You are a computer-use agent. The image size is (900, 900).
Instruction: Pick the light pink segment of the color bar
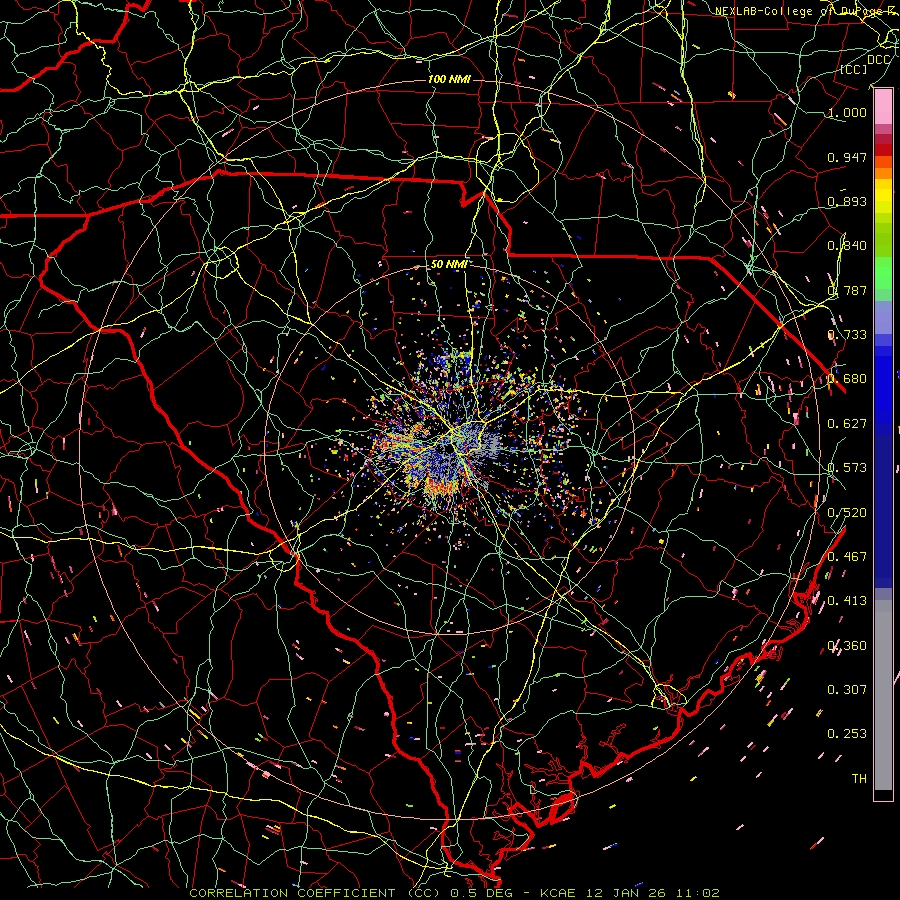click(x=883, y=106)
